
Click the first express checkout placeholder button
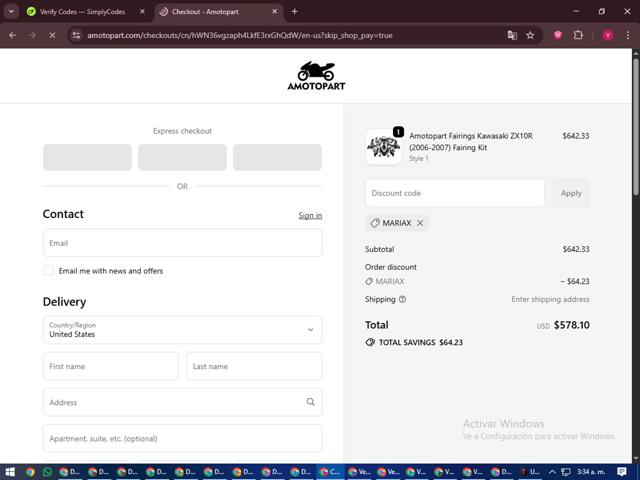(x=87, y=157)
